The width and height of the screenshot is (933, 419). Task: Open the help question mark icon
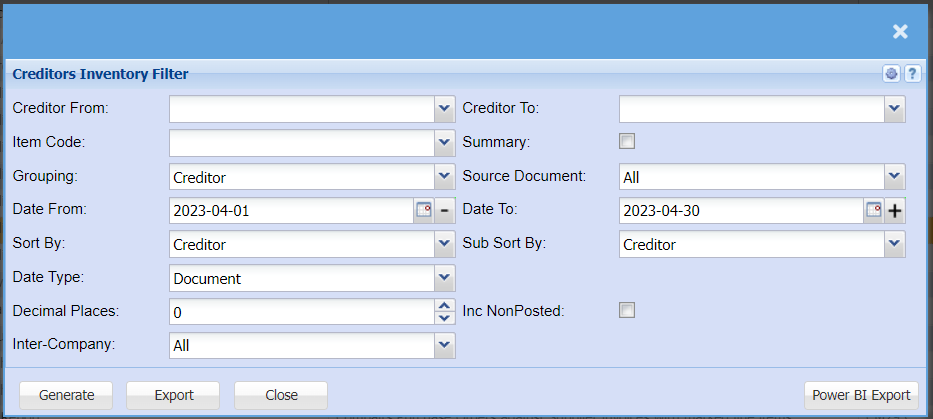(x=912, y=74)
